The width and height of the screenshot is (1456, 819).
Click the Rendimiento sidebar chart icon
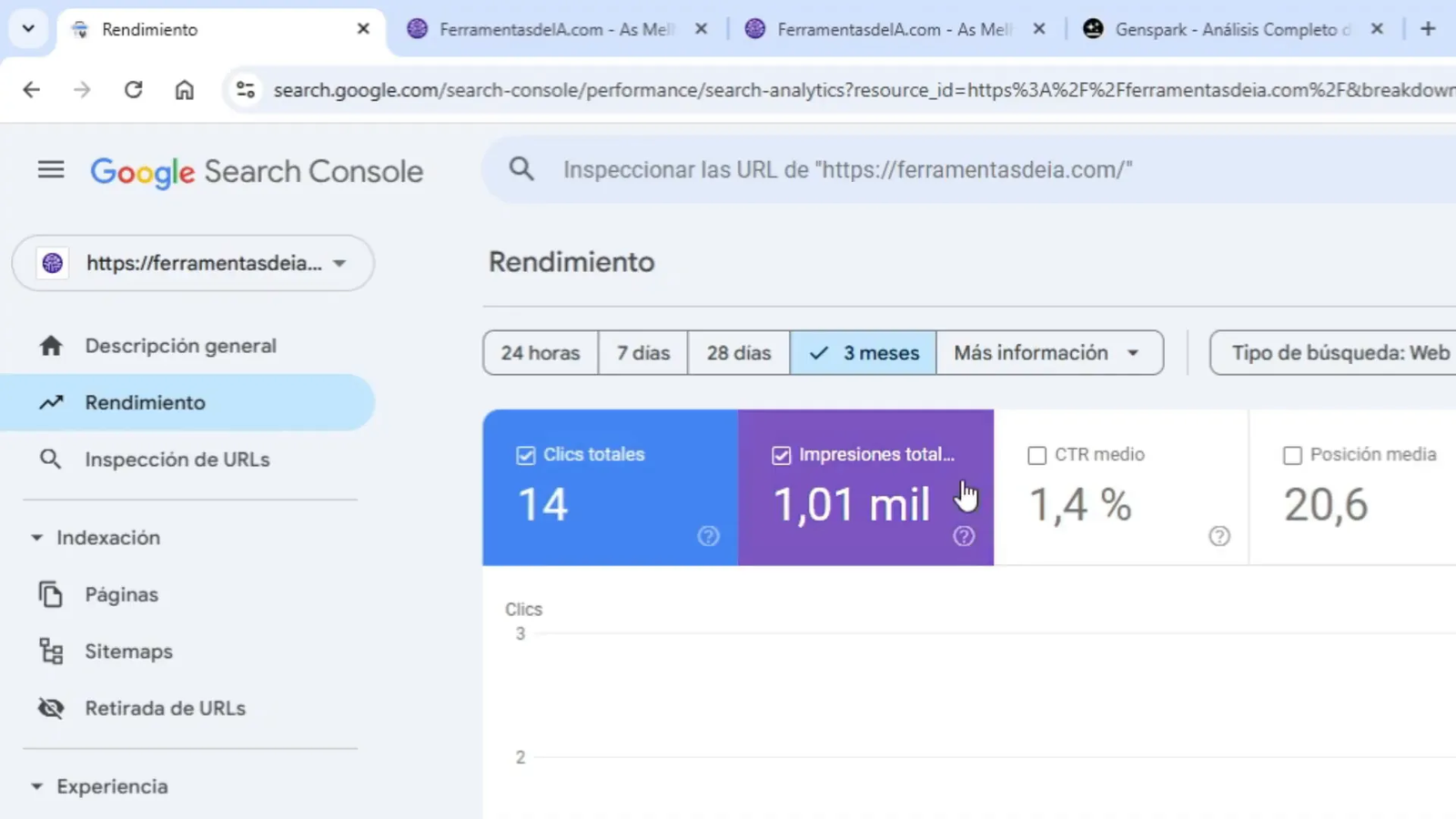point(51,402)
